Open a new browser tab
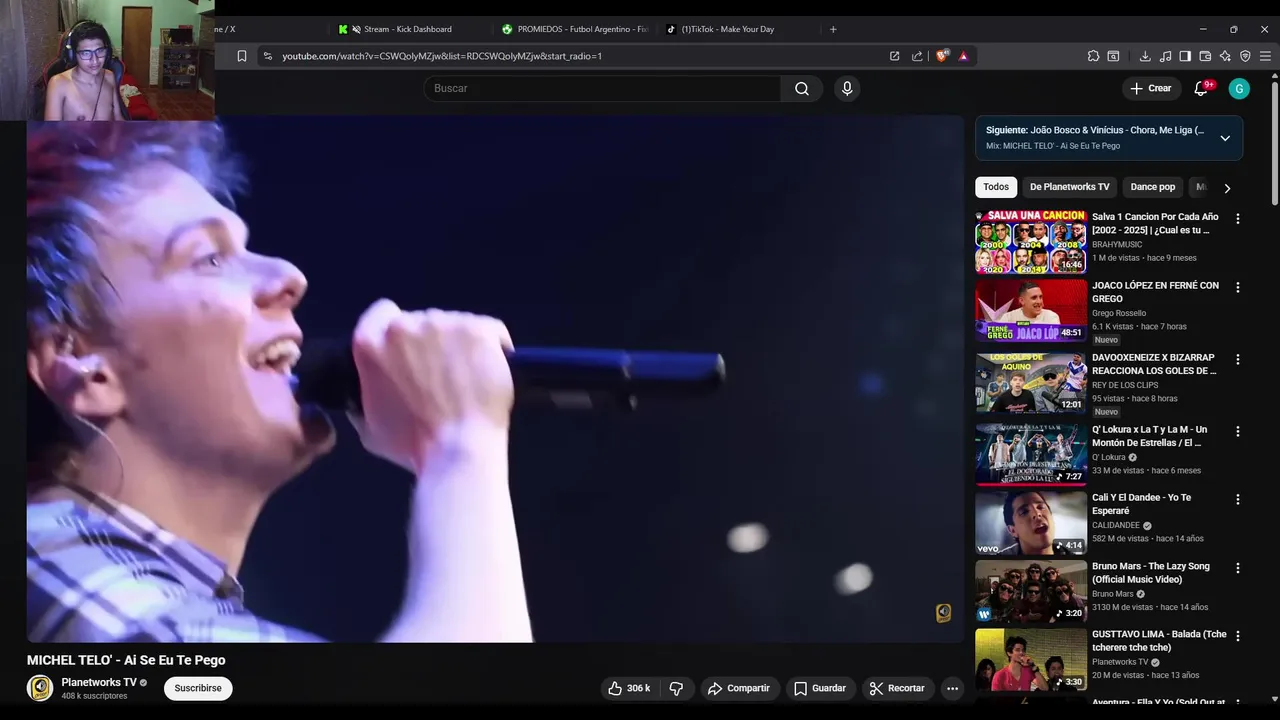 point(833,29)
